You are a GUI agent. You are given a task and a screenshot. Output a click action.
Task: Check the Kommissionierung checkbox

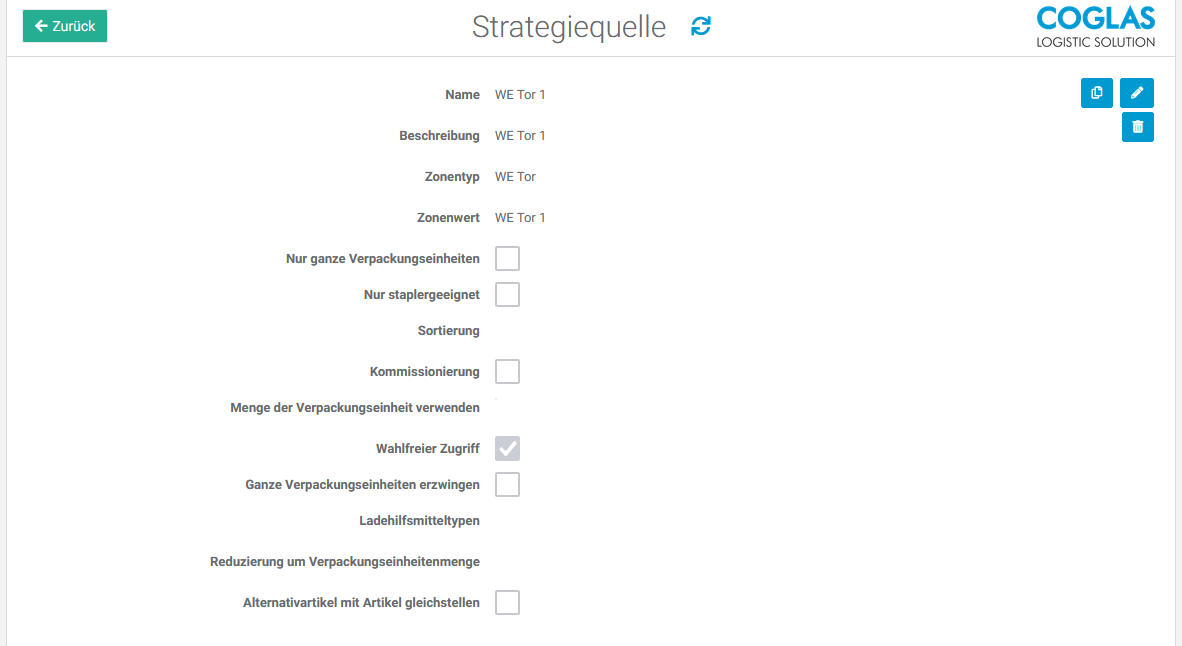[x=507, y=372]
